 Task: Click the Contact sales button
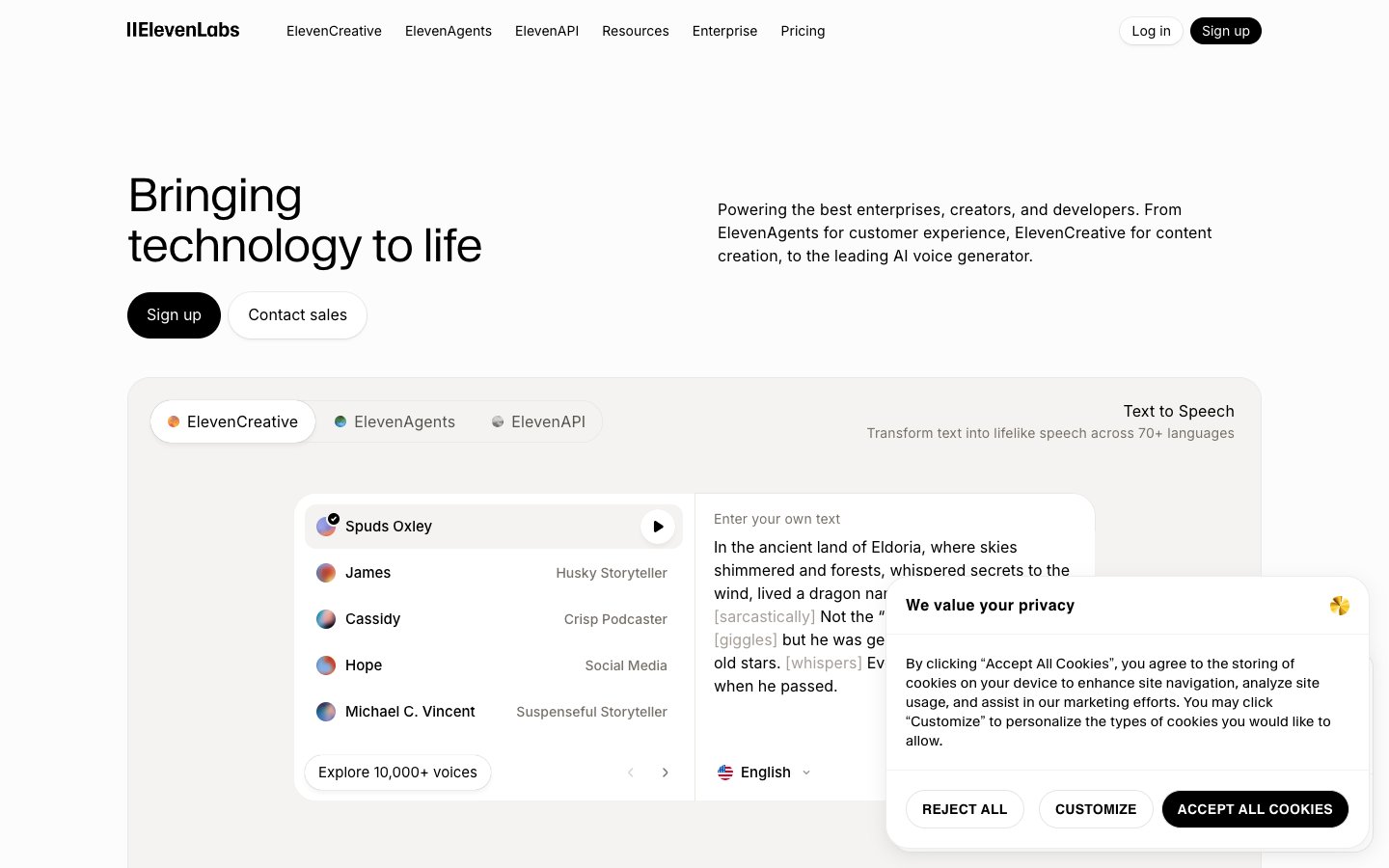point(297,314)
